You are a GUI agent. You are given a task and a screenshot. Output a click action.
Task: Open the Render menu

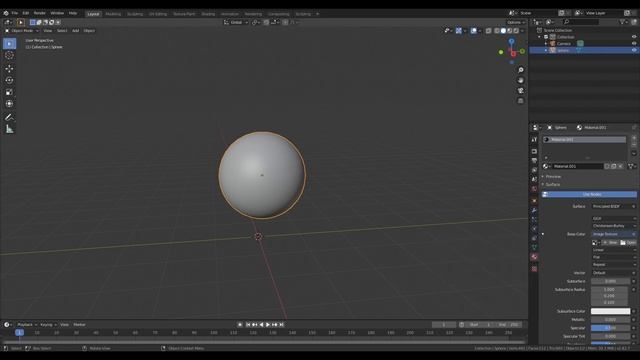click(40, 13)
